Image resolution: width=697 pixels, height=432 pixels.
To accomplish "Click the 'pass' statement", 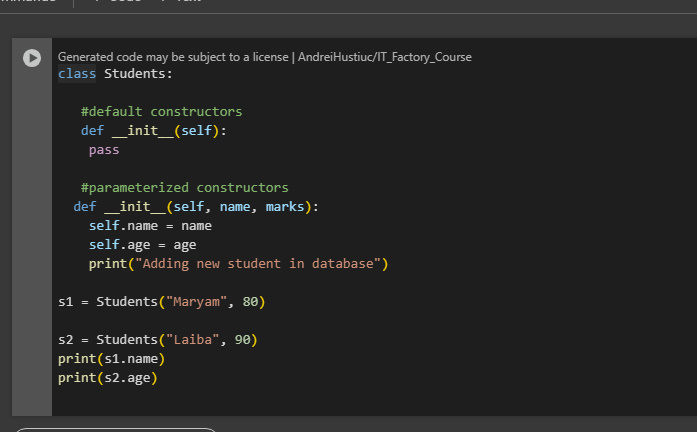I will point(104,150).
